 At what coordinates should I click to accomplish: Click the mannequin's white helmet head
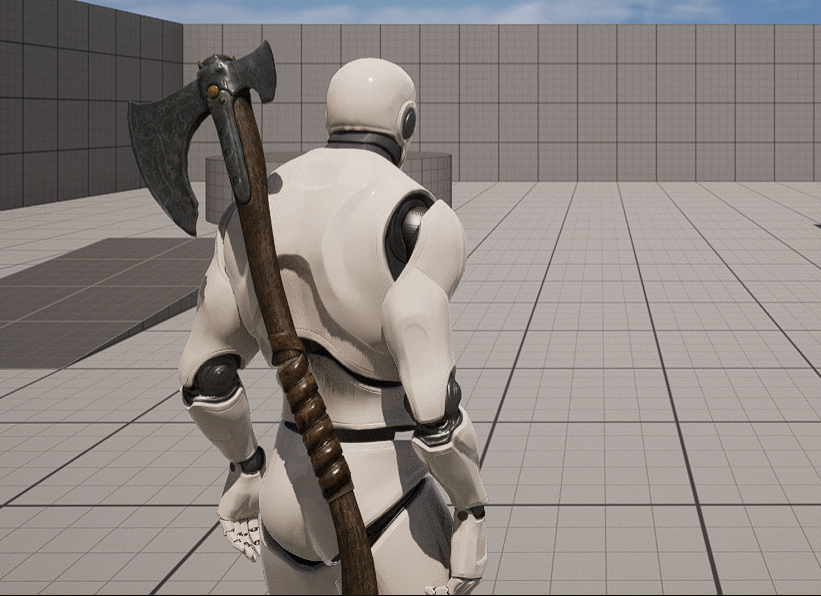[x=371, y=103]
